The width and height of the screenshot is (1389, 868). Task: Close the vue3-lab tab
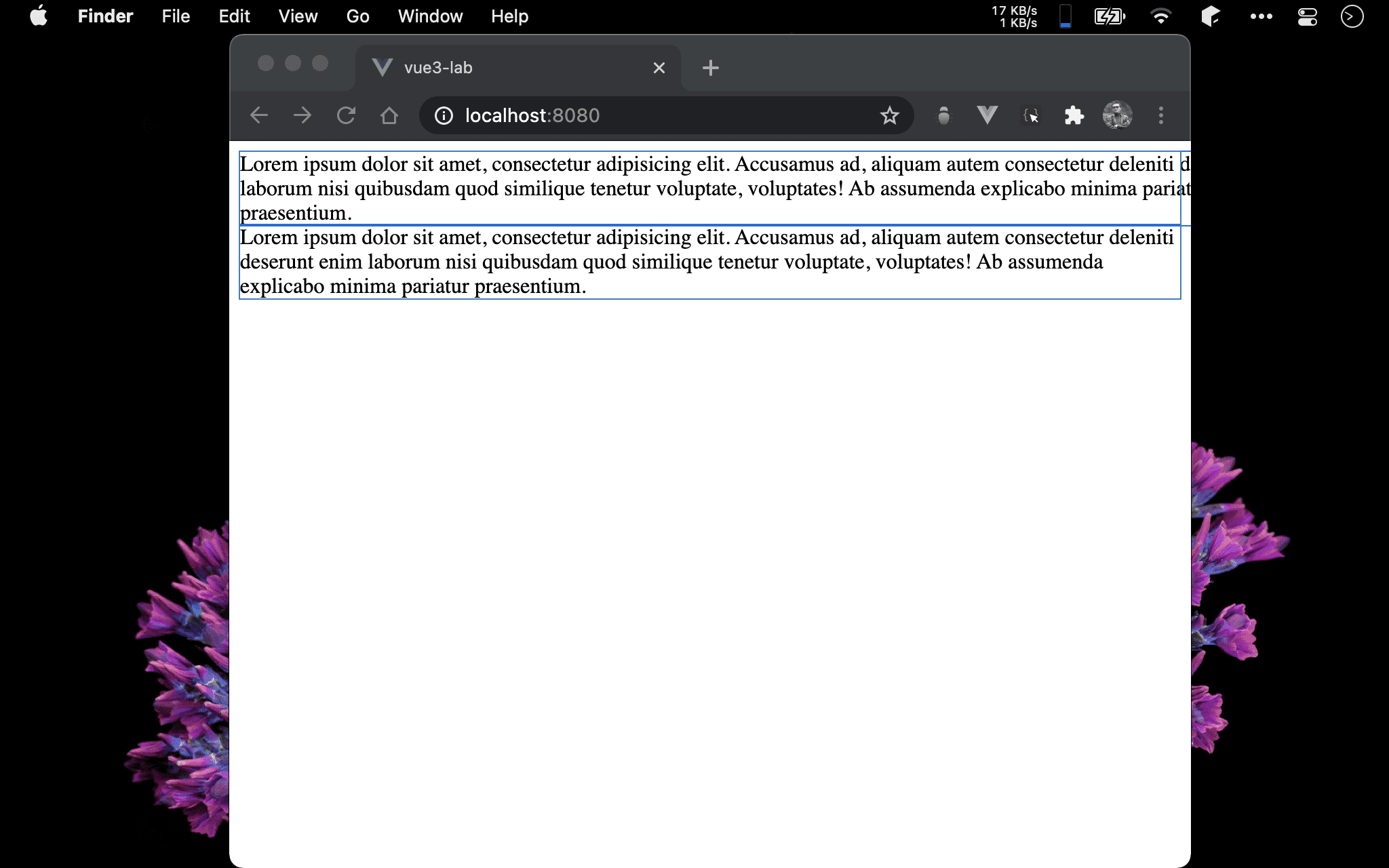coord(659,68)
